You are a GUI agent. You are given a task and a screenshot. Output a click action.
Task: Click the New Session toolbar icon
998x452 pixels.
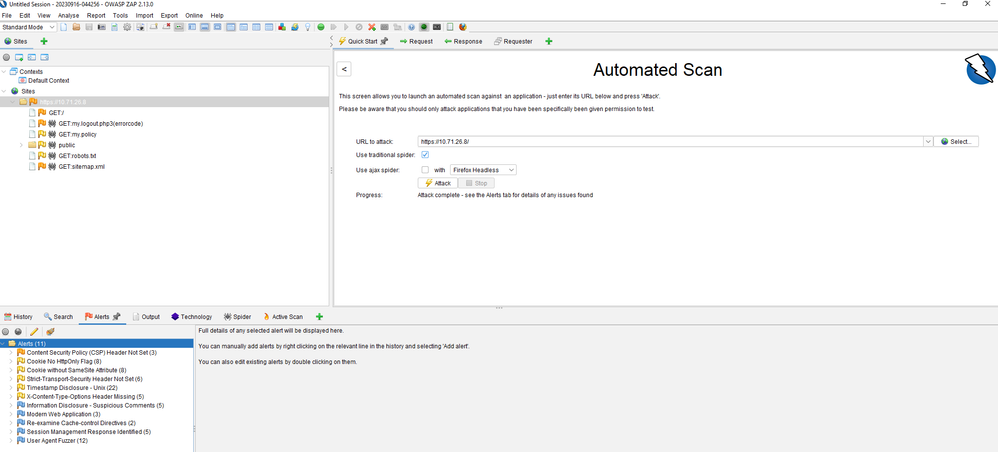click(x=63, y=27)
